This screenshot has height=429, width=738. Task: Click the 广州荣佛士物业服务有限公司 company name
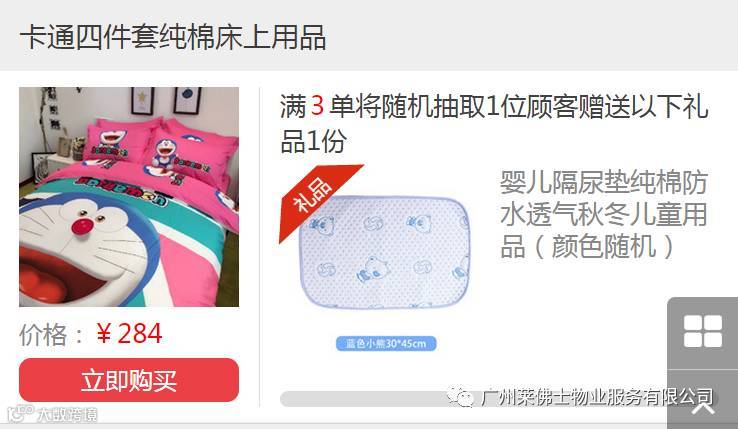(x=597, y=397)
